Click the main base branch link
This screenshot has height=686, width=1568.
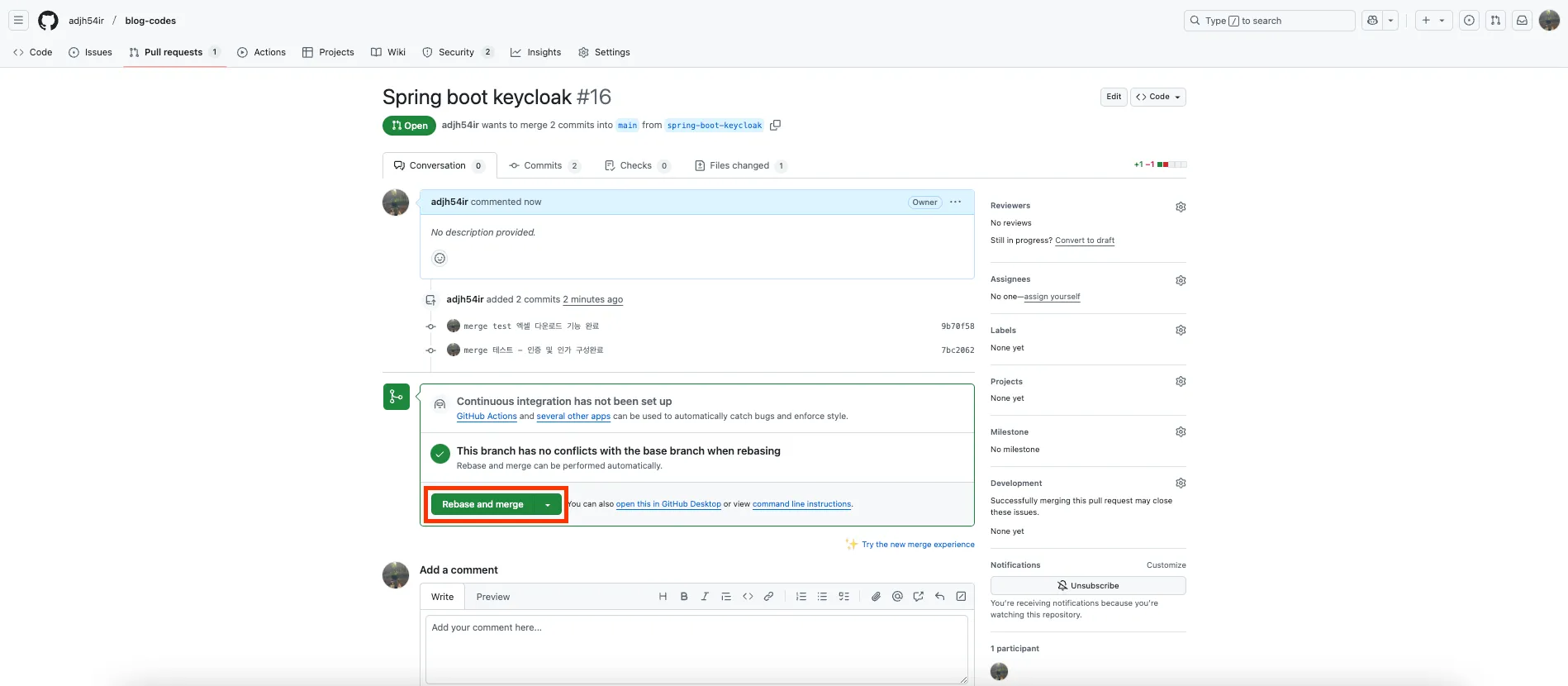coord(627,126)
